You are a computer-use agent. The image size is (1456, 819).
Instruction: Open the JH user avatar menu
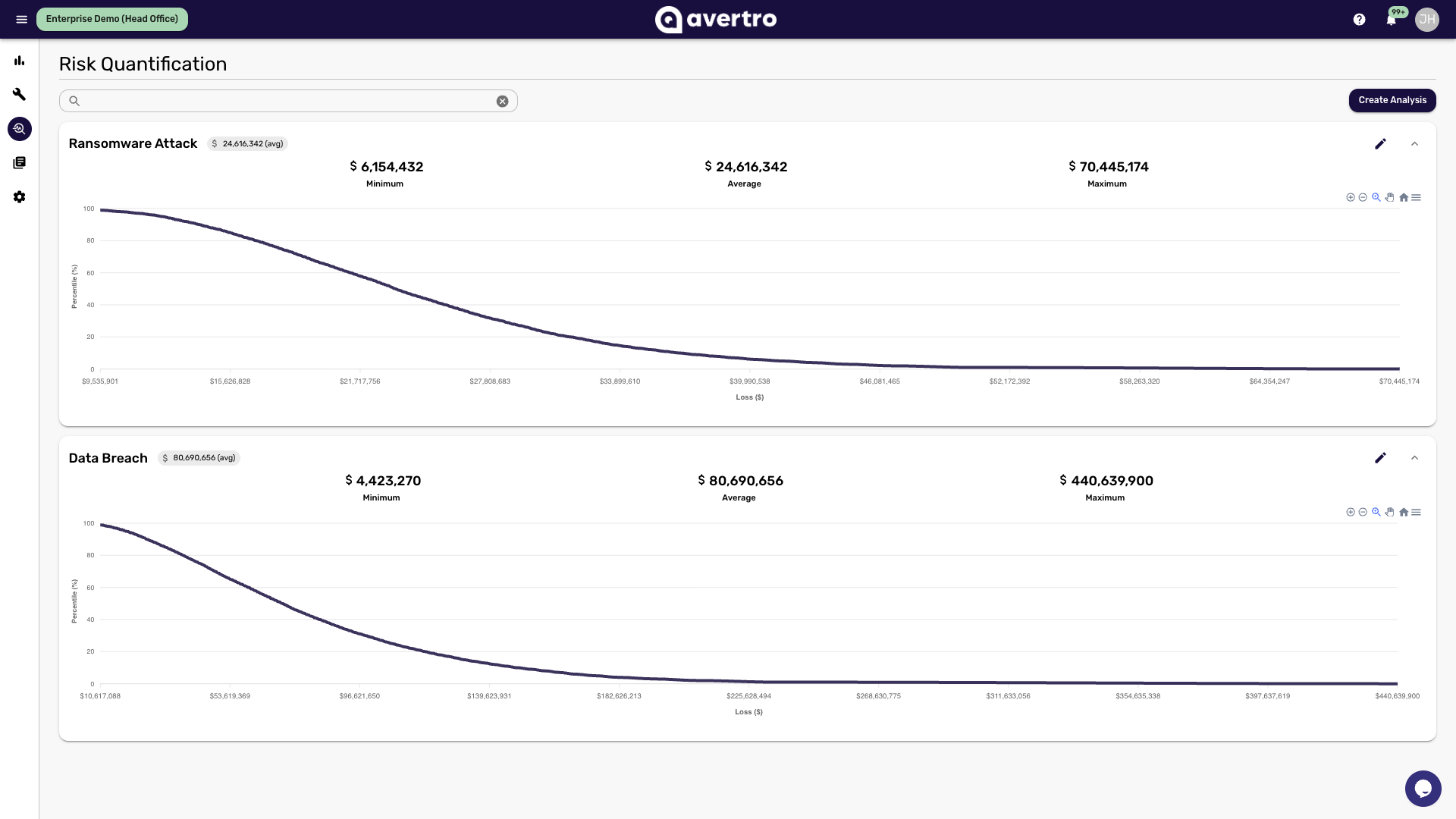(x=1426, y=20)
